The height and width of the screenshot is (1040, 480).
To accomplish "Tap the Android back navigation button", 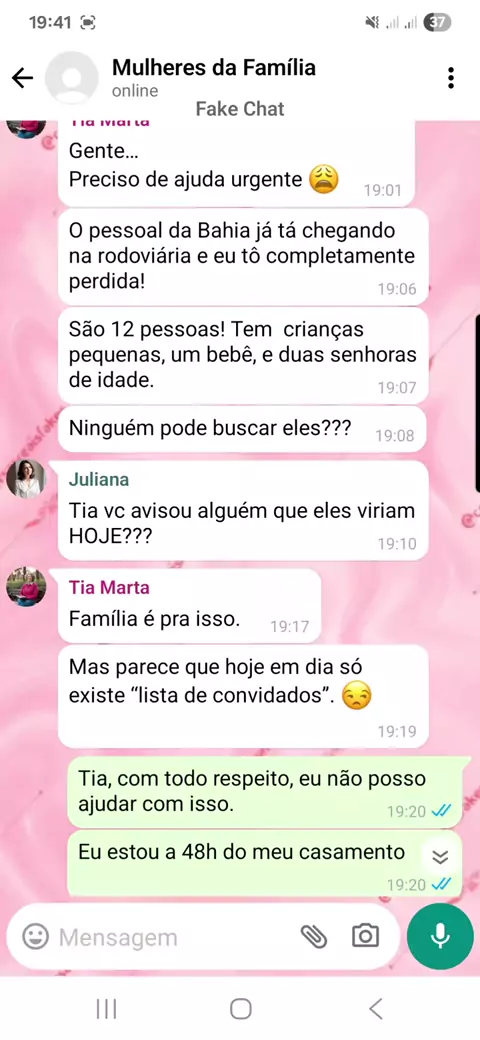I will click(375, 1009).
